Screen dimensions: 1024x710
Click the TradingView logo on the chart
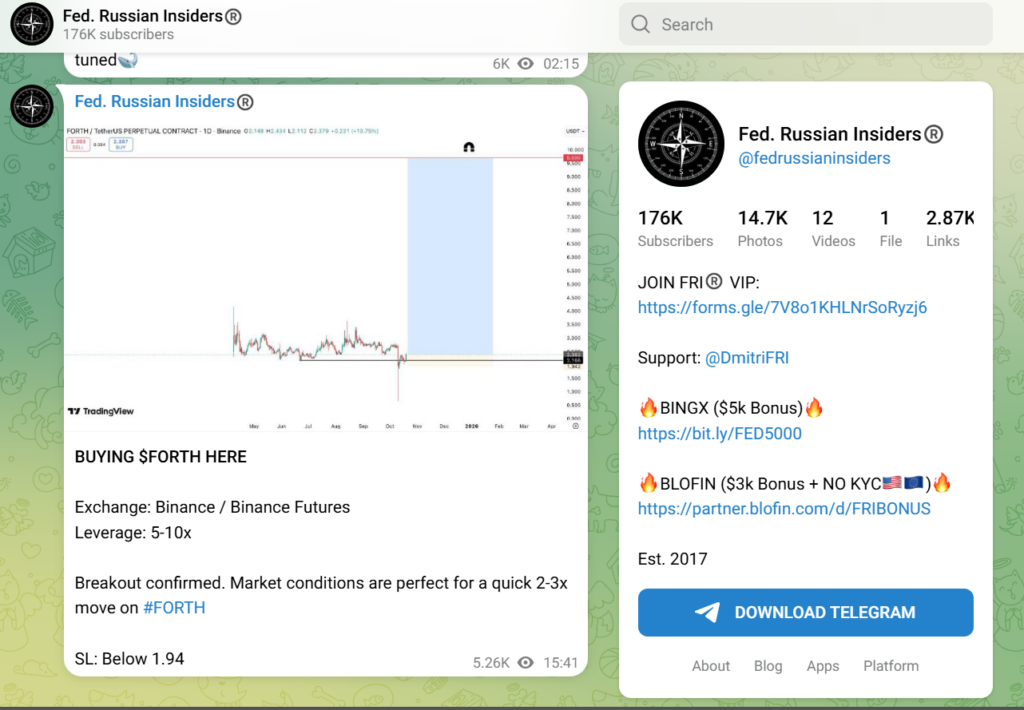pyautogui.click(x=101, y=411)
